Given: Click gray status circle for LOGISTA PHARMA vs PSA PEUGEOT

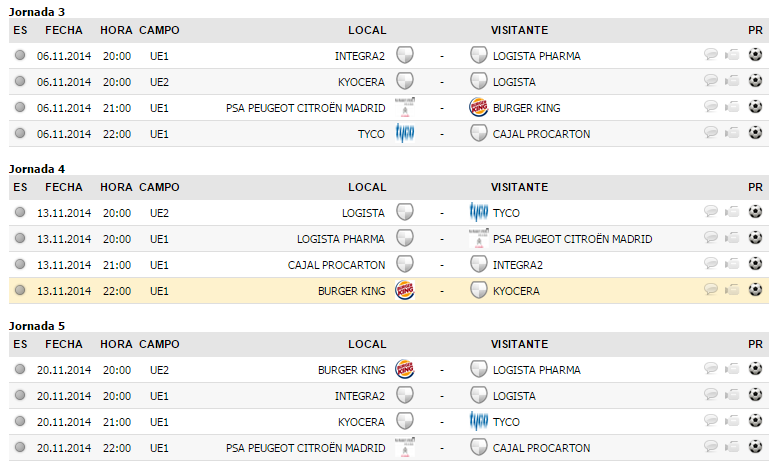Looking at the screenshot, I should click(20, 238).
